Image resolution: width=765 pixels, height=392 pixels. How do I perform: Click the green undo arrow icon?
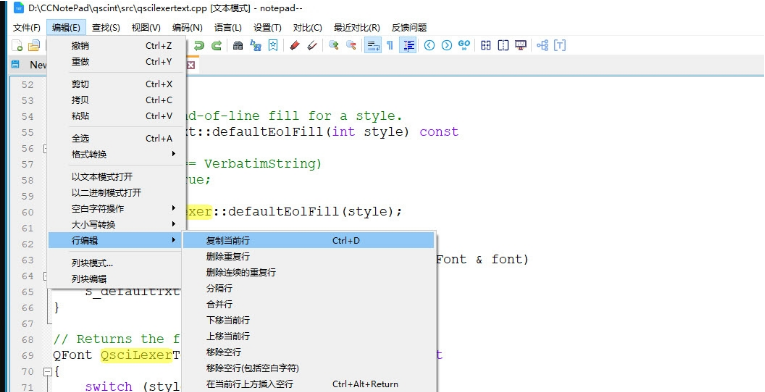[199, 46]
